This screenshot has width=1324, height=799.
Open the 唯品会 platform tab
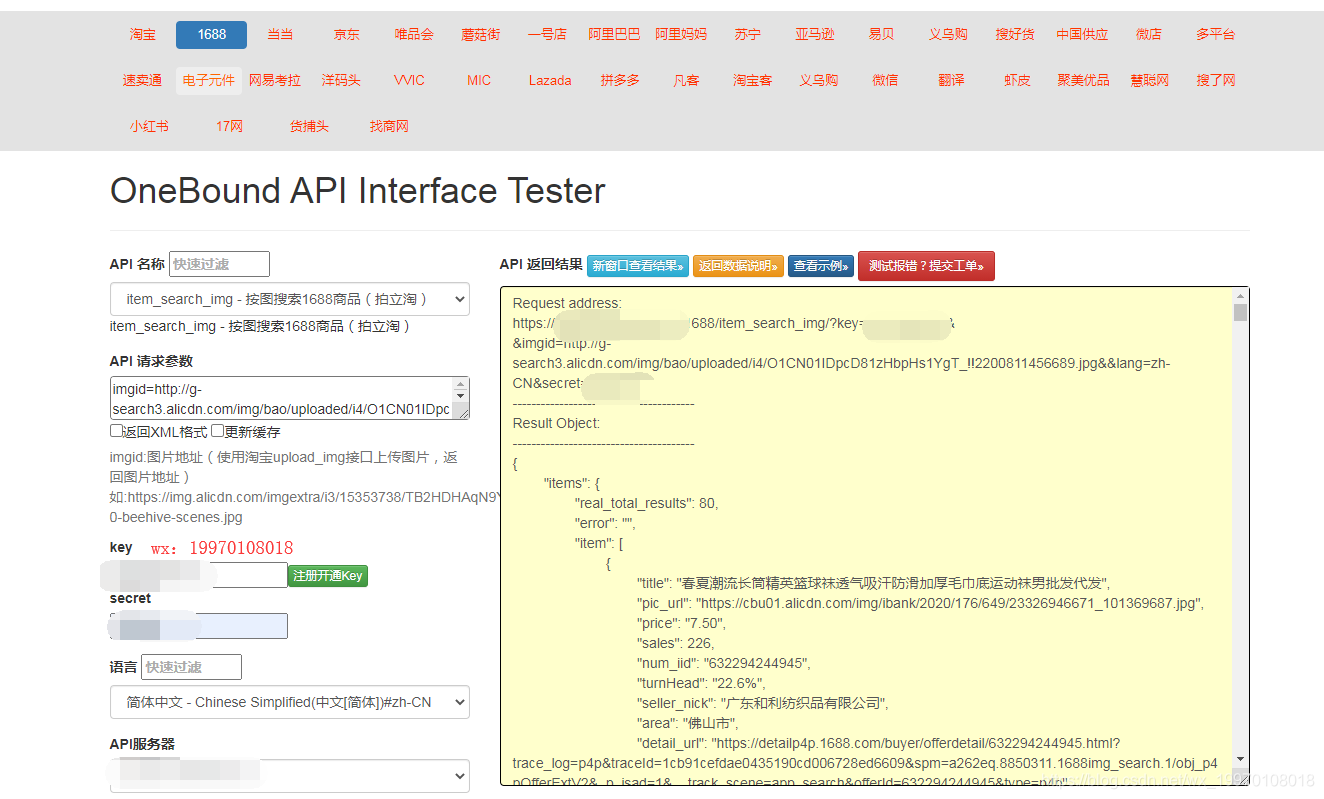[414, 34]
